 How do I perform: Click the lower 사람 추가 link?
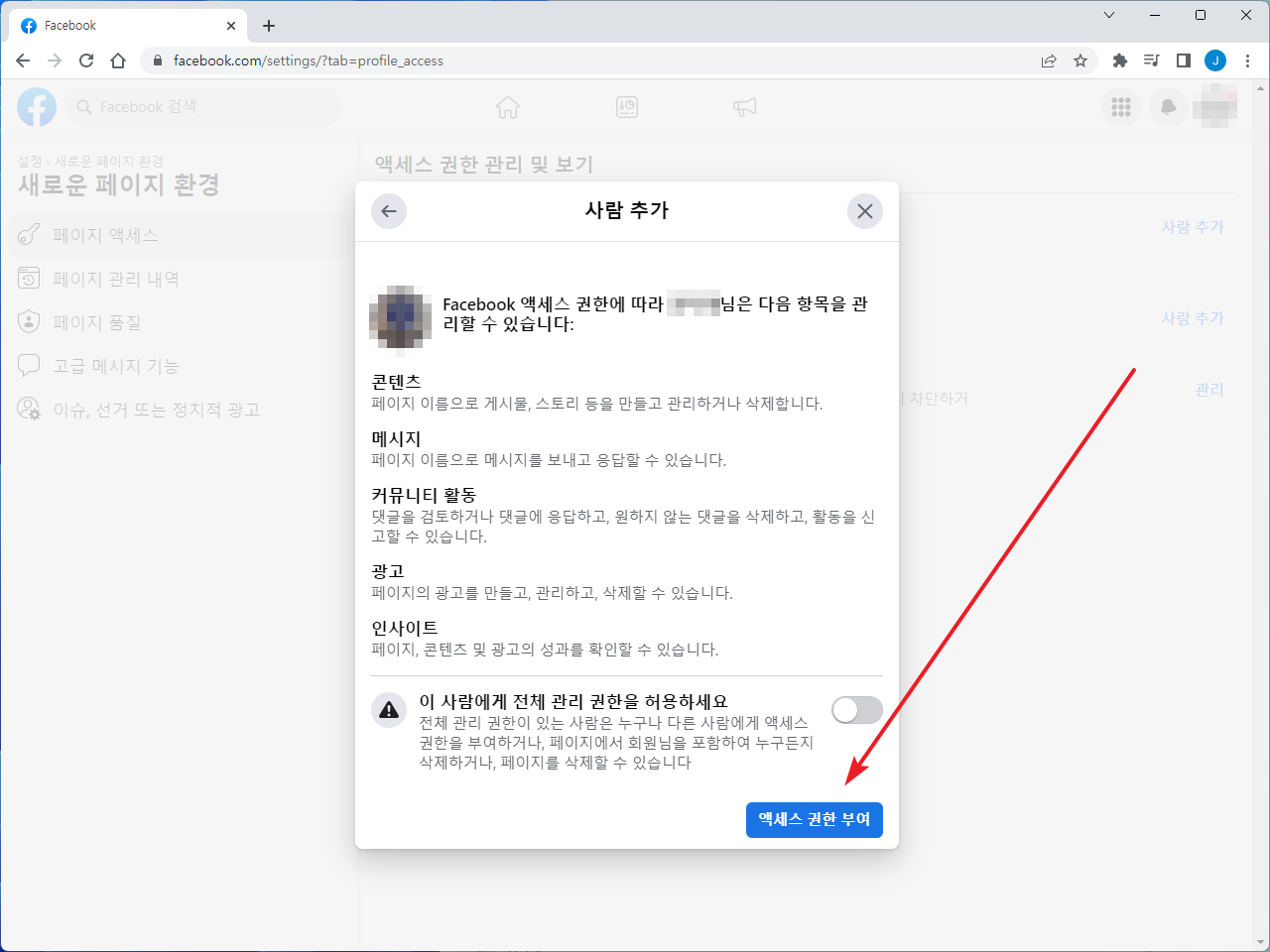pyautogui.click(x=1193, y=318)
